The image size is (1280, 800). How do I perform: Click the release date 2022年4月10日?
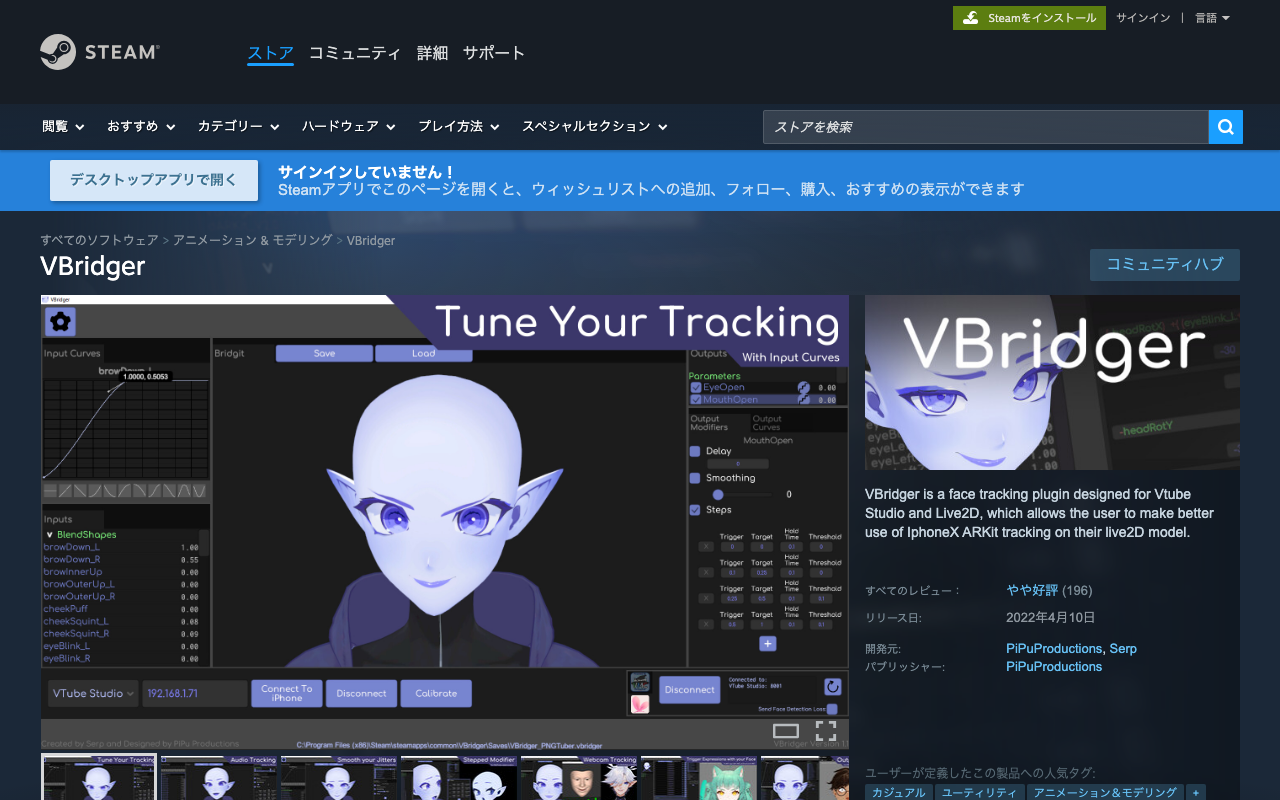point(1051,618)
